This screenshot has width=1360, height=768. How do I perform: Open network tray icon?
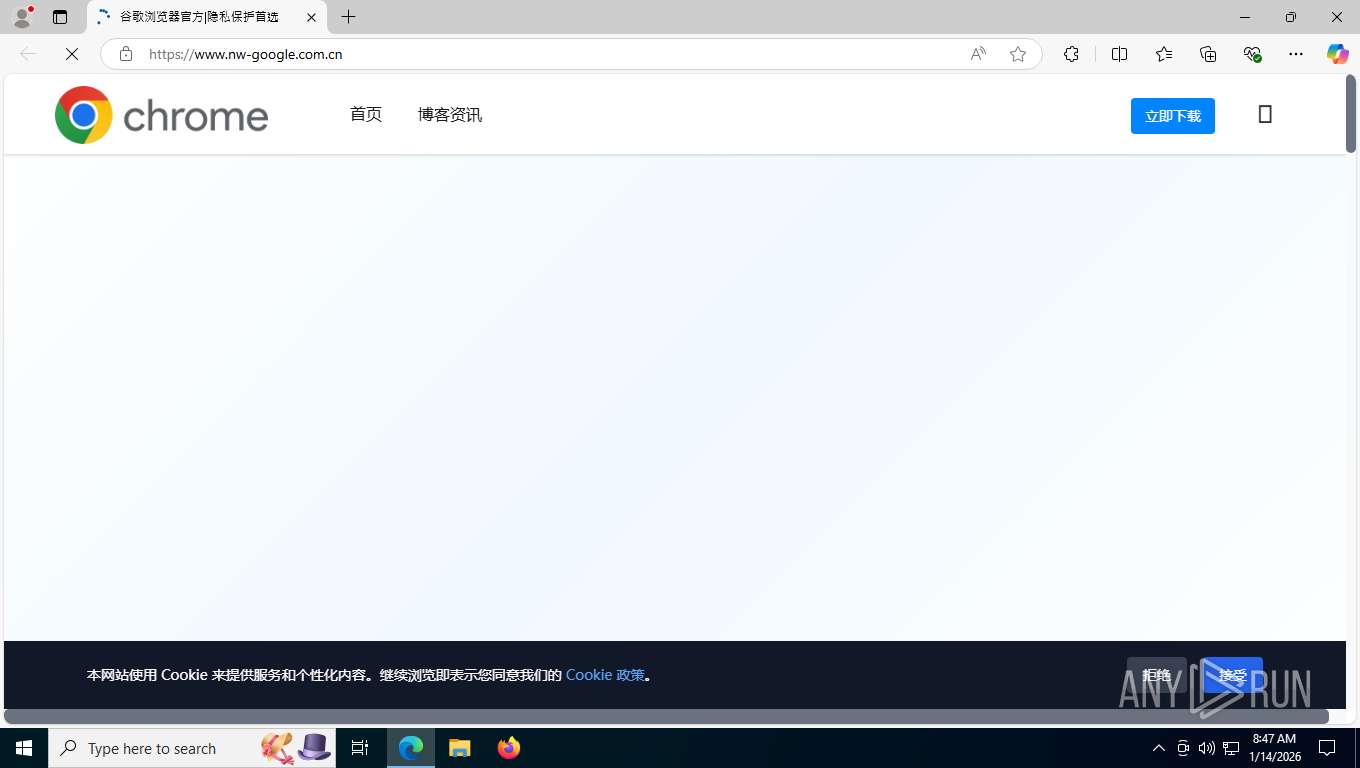coord(1231,748)
